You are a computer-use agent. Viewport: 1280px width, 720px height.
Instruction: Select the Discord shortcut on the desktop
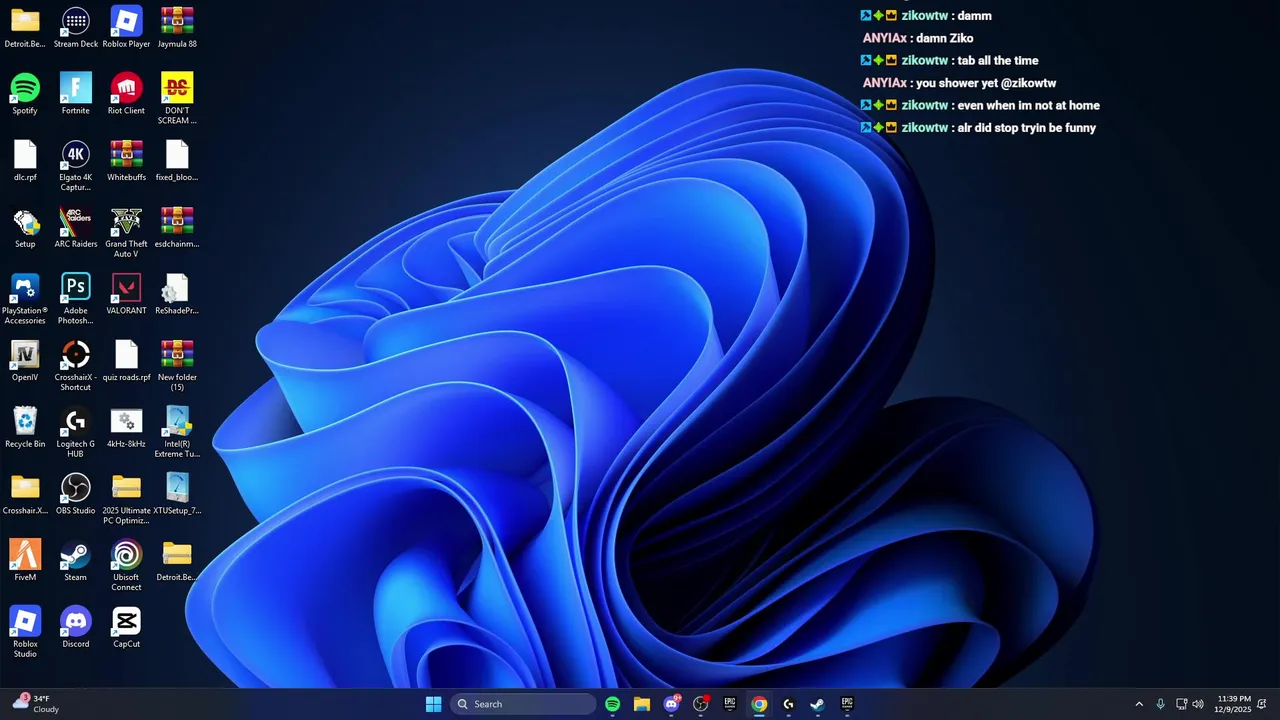tap(76, 628)
